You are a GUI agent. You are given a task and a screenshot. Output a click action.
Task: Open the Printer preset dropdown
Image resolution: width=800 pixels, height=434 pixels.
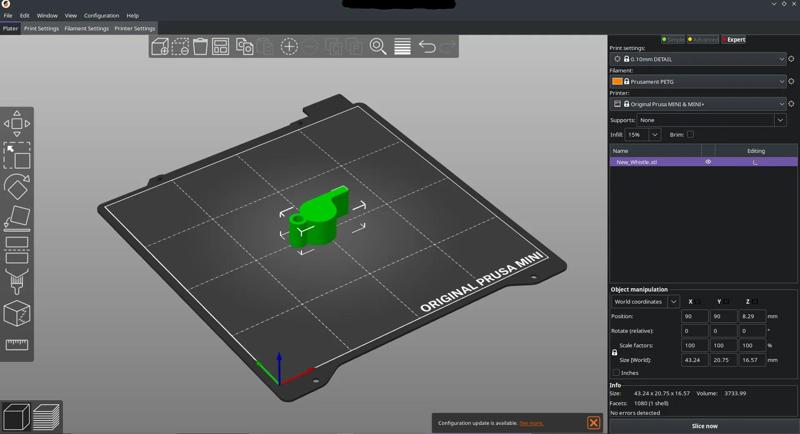click(698, 104)
